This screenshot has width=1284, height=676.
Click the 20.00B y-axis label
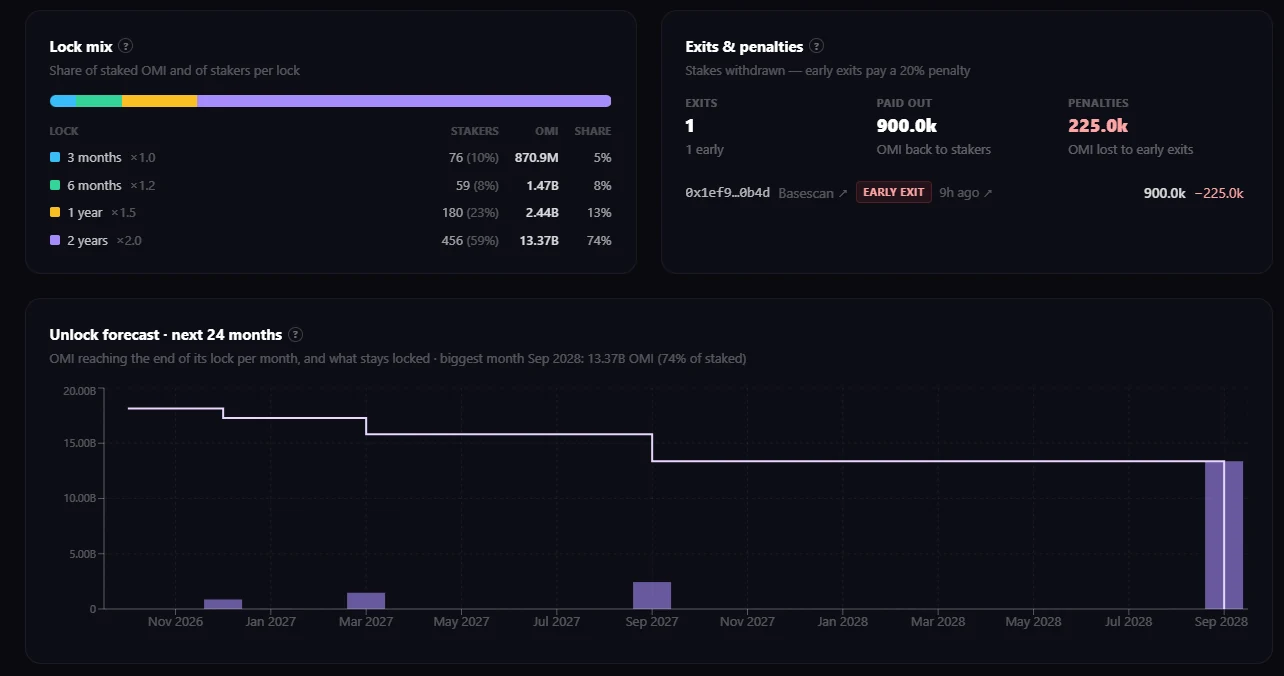coord(79,391)
